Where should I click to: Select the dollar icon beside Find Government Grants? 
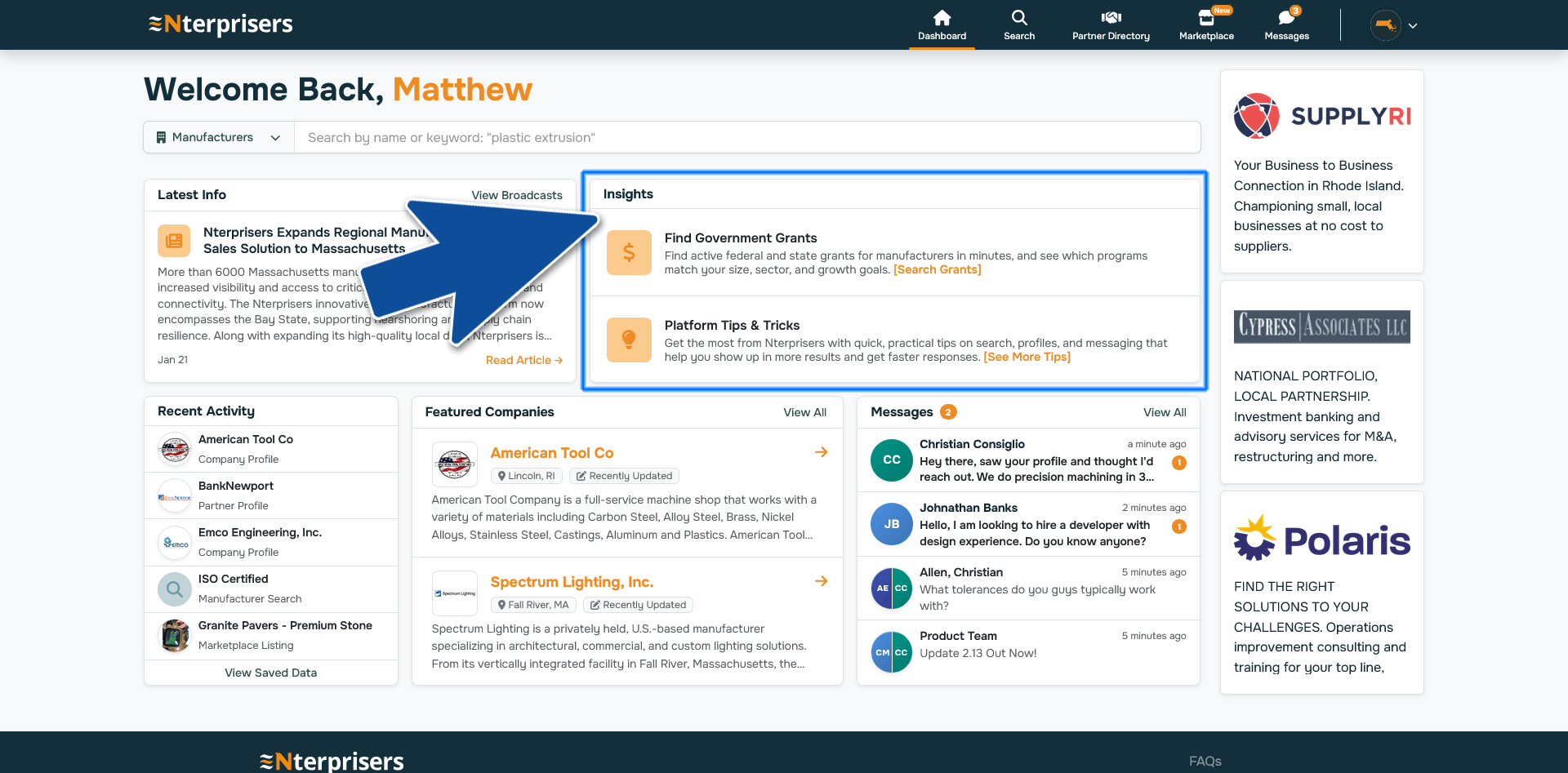628,252
